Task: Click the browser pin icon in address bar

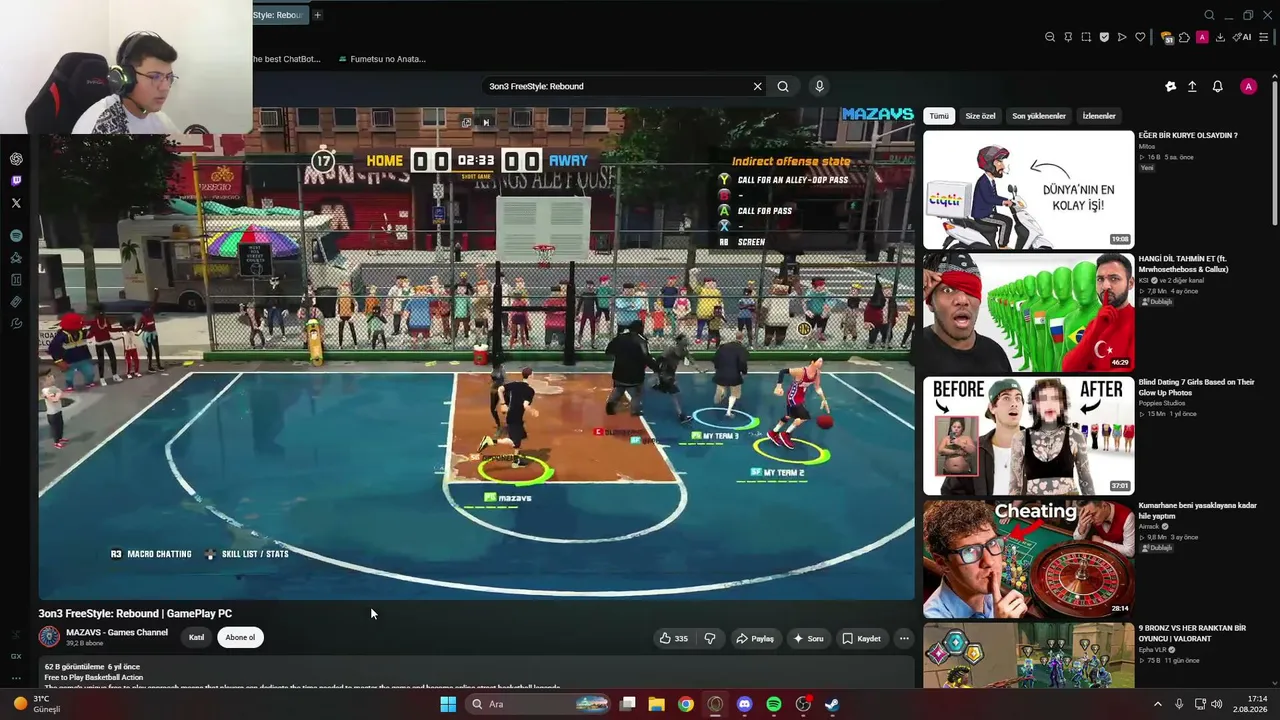Action: 1068,37
